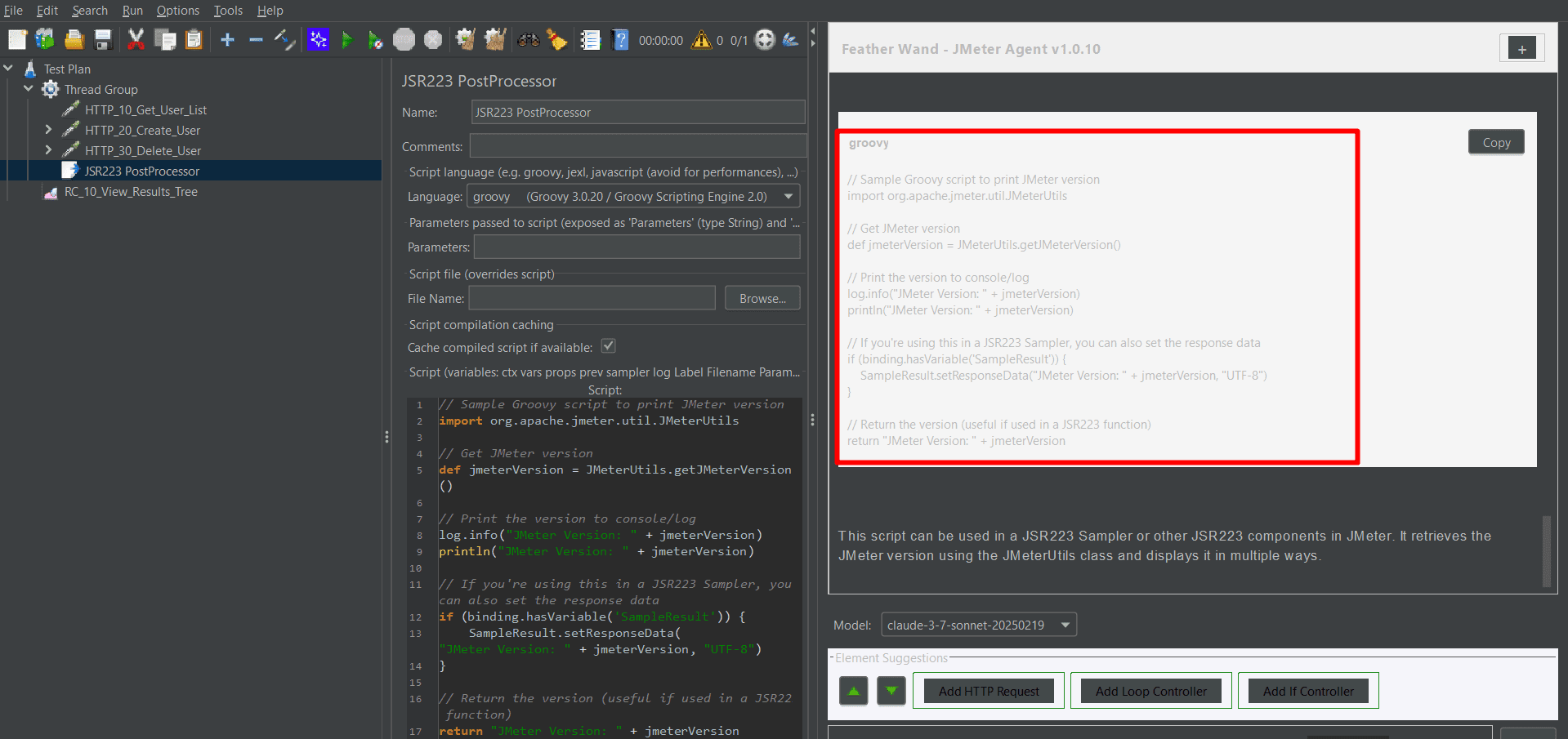Click the Search binoculars icon
This screenshot has width=1568, height=739.
(x=529, y=39)
